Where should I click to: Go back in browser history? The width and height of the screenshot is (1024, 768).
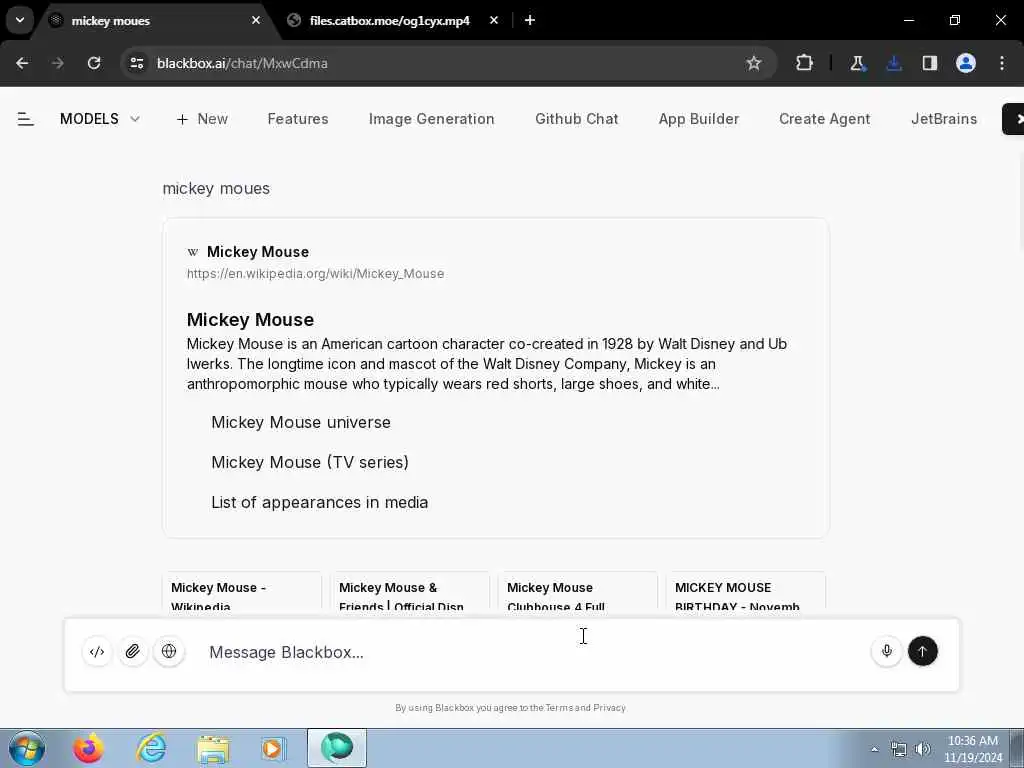[x=22, y=63]
